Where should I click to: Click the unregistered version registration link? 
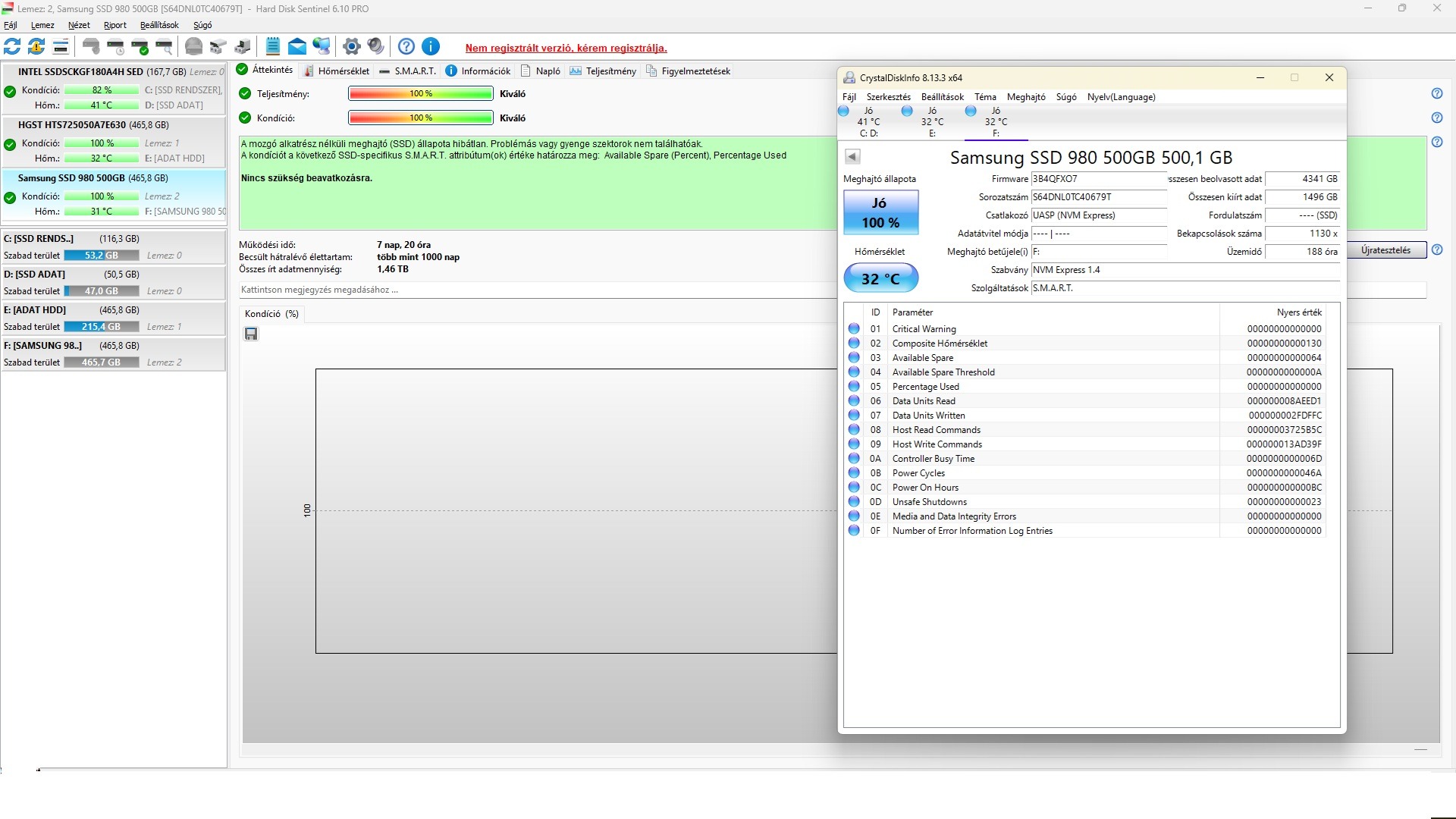pyautogui.click(x=566, y=49)
